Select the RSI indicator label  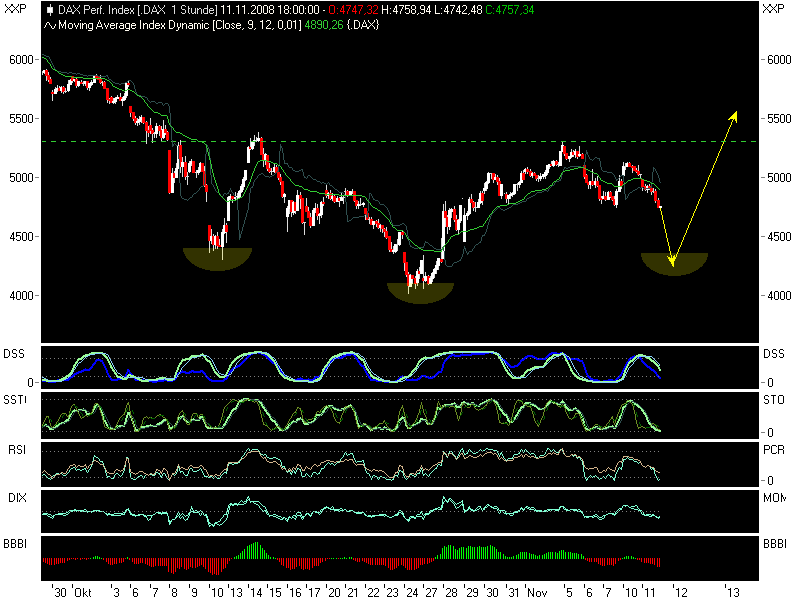(17, 449)
